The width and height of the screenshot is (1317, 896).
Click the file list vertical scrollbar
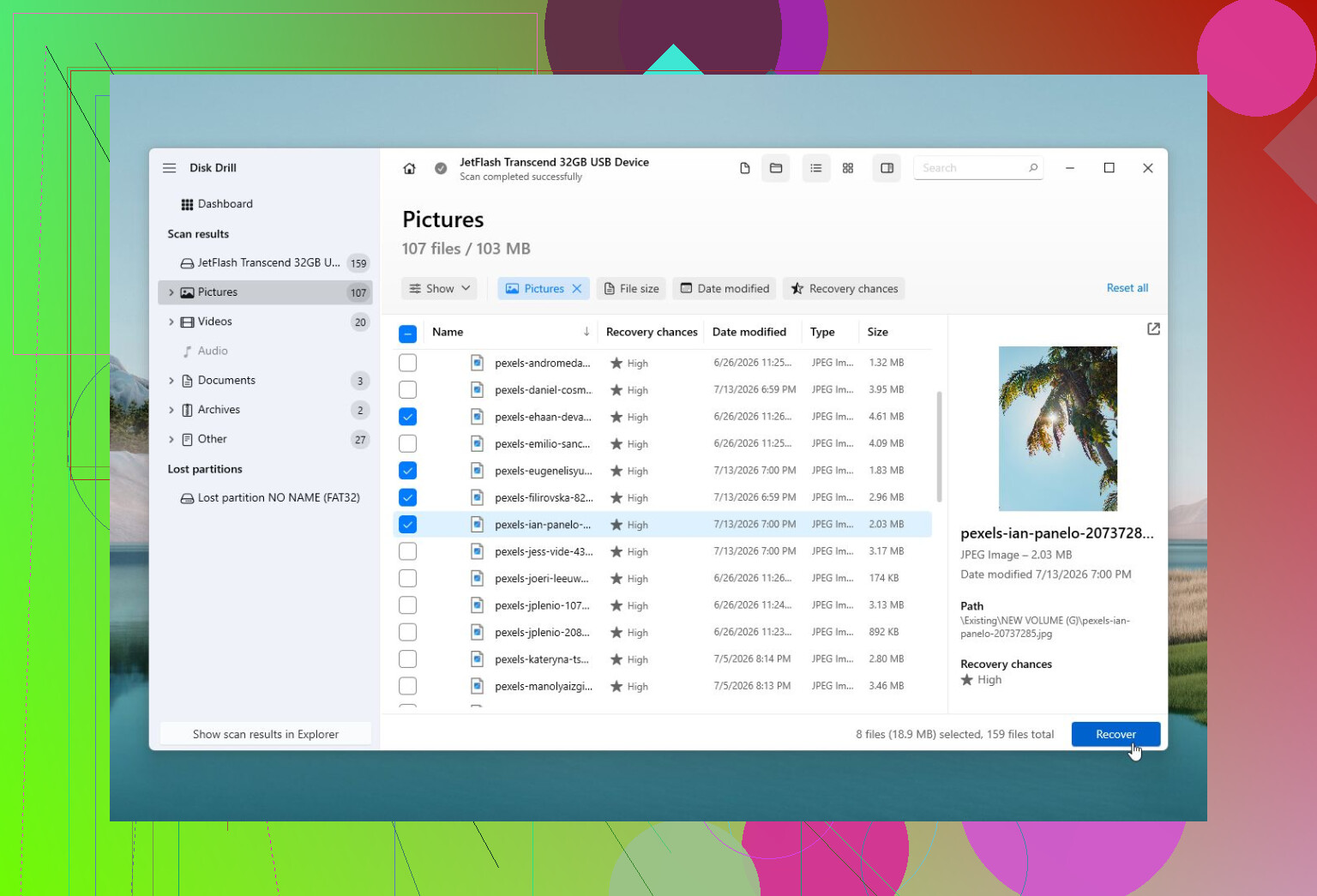click(x=939, y=446)
